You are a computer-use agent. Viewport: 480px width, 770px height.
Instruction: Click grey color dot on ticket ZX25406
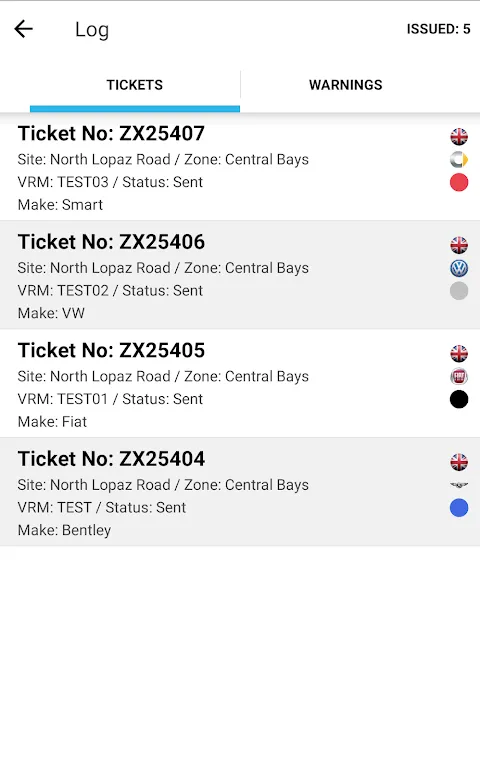pyautogui.click(x=459, y=291)
